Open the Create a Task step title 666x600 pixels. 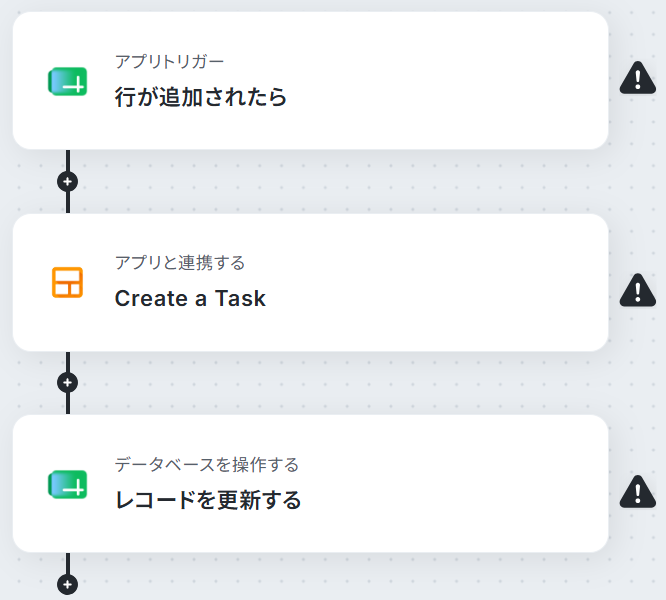click(x=190, y=298)
